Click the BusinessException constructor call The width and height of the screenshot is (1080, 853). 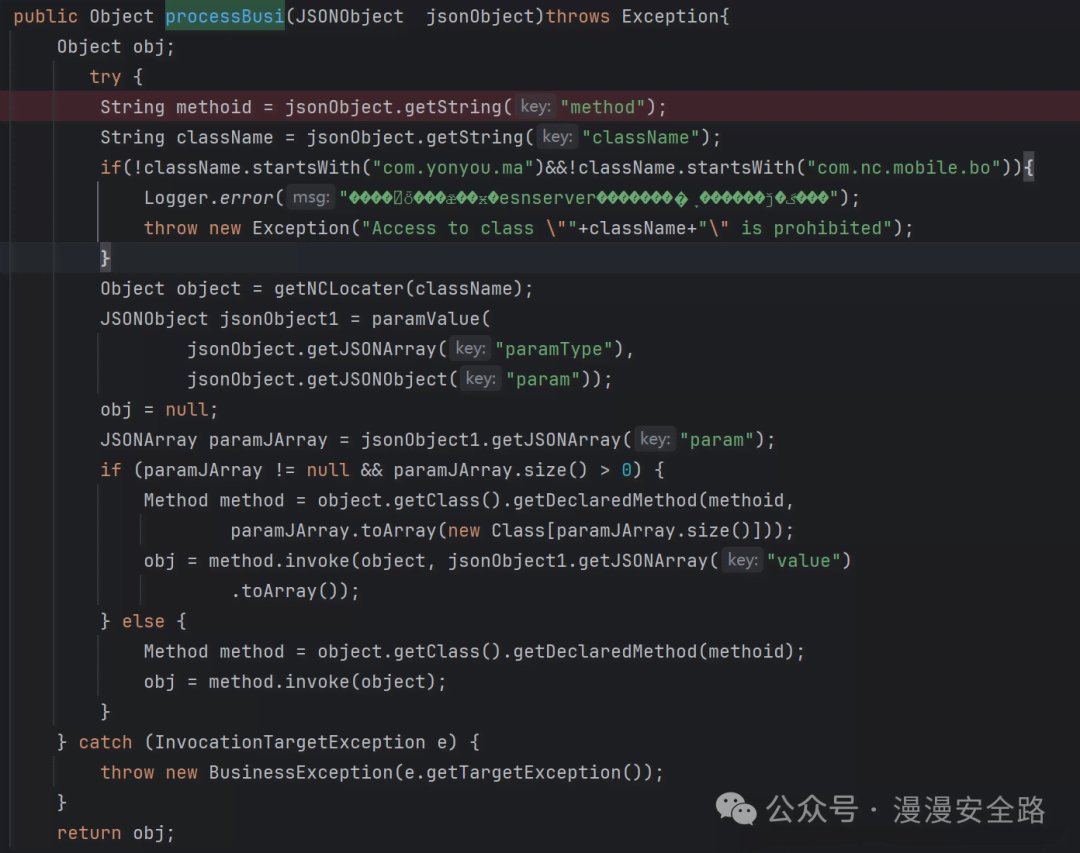coord(436,774)
